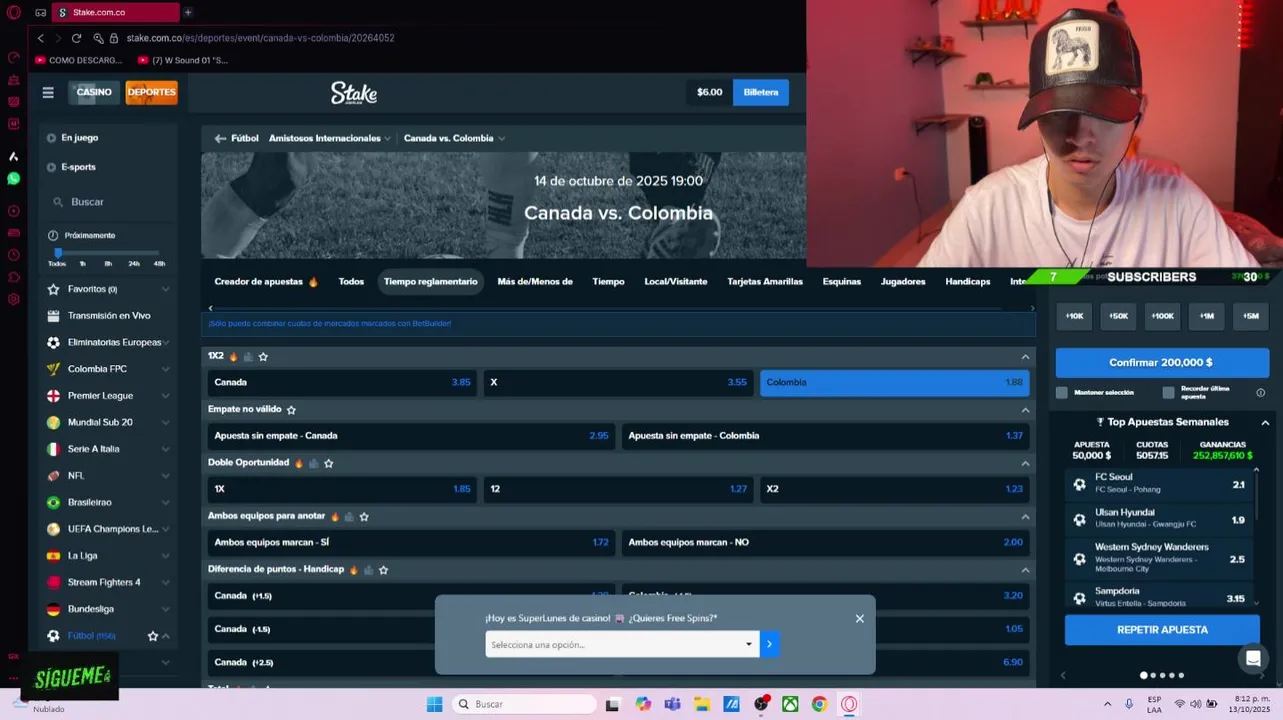This screenshot has height=720, width=1283.
Task: Collapse the 1X2 market section
Action: click(1025, 357)
